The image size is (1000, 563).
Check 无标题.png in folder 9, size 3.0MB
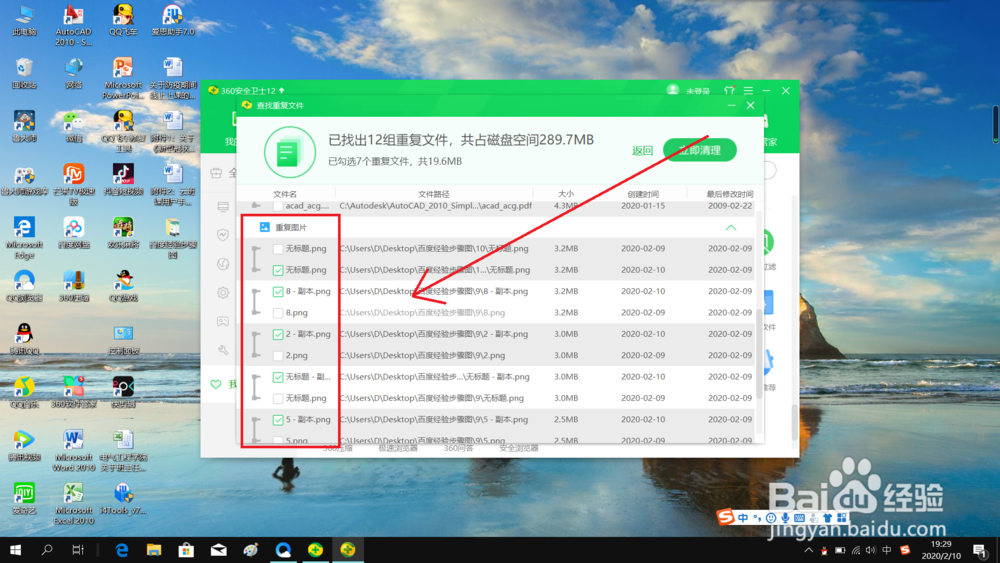[x=277, y=398]
